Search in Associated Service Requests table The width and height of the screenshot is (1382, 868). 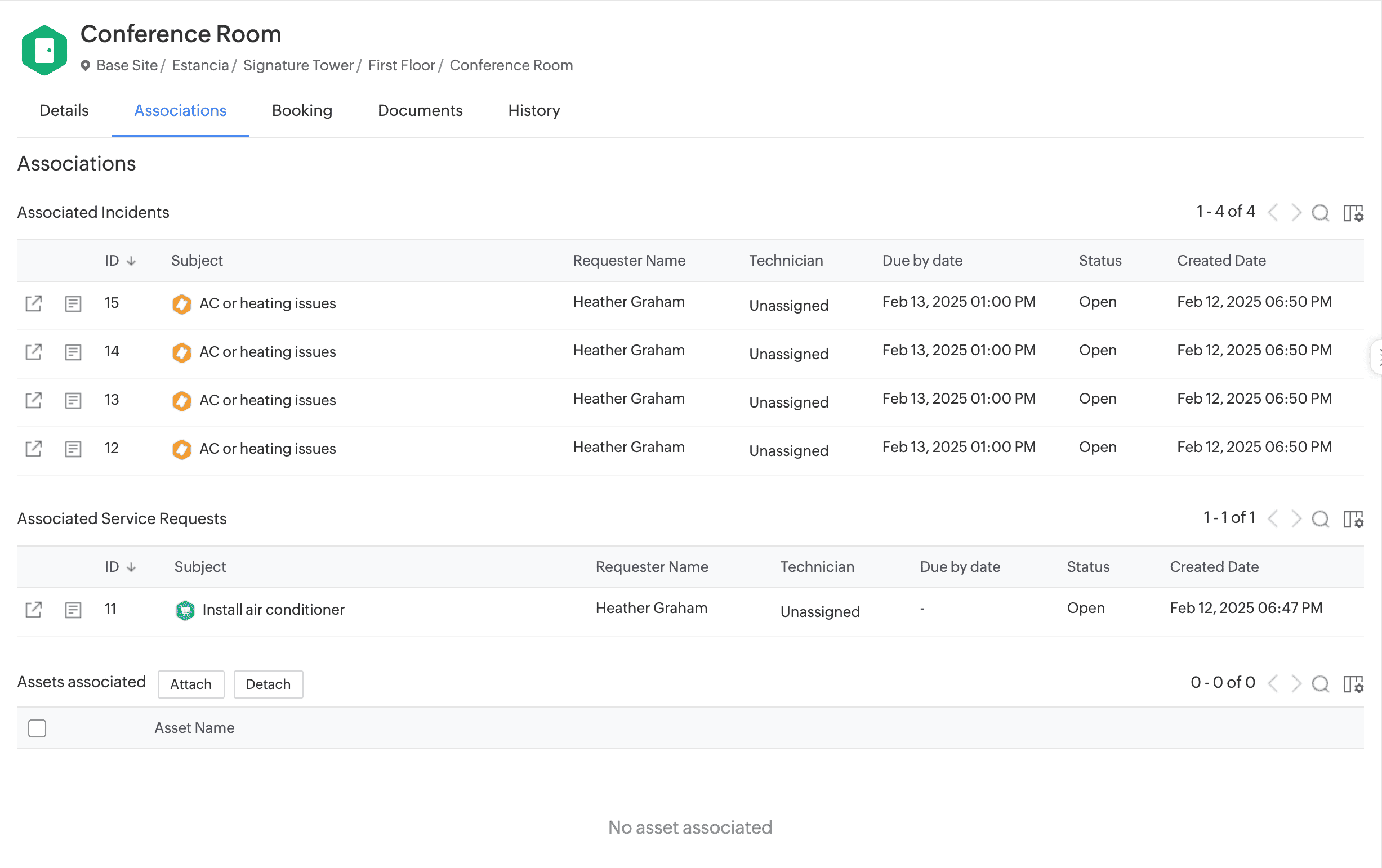[x=1320, y=519]
